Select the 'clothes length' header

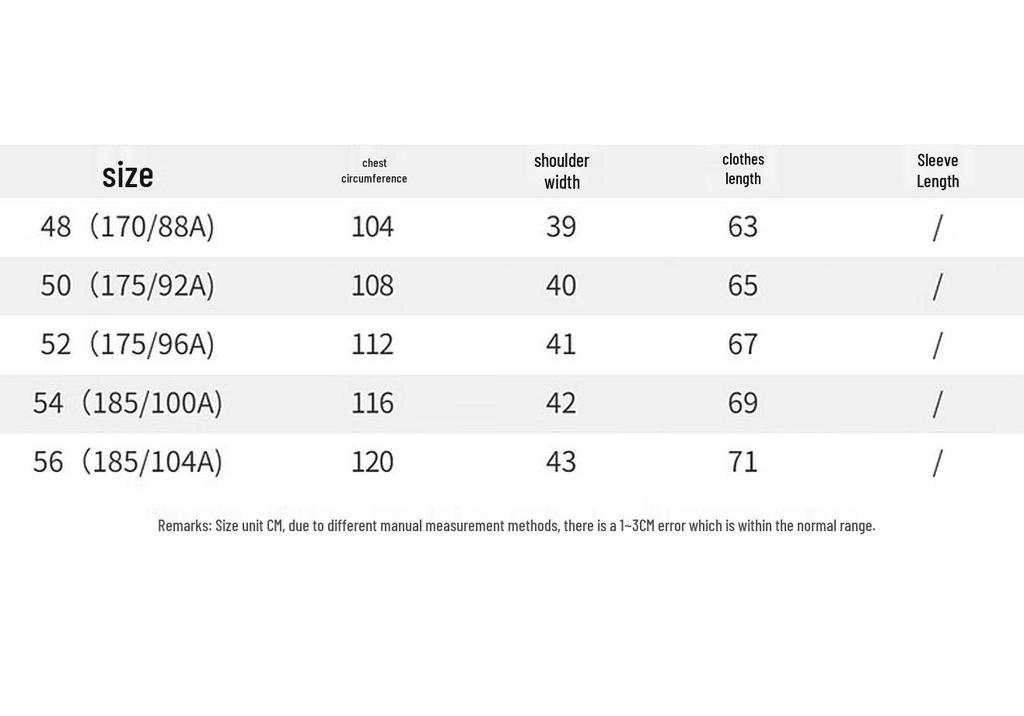[x=743, y=169]
